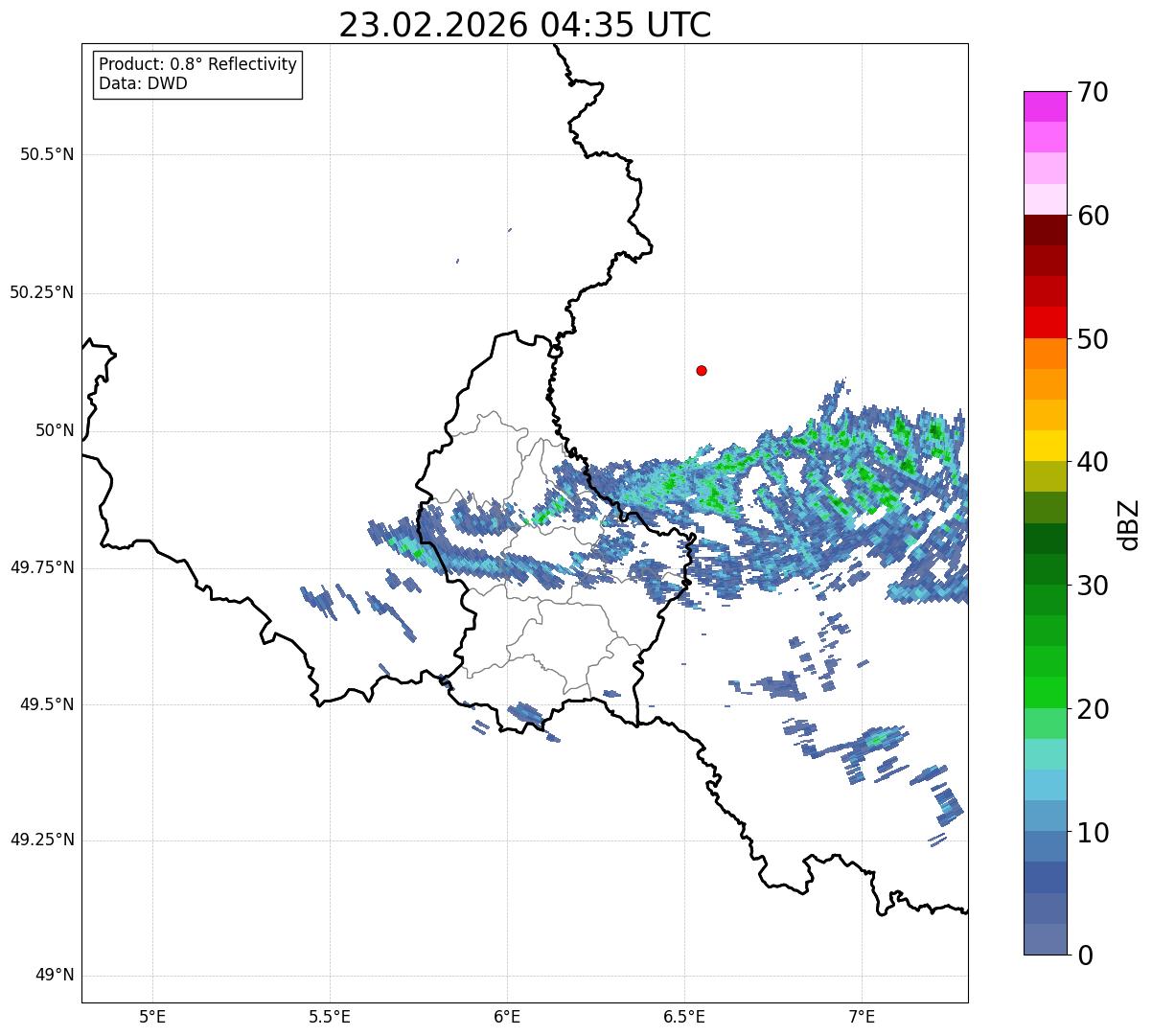Click the 'Data: DWD' legend line

(x=144, y=83)
